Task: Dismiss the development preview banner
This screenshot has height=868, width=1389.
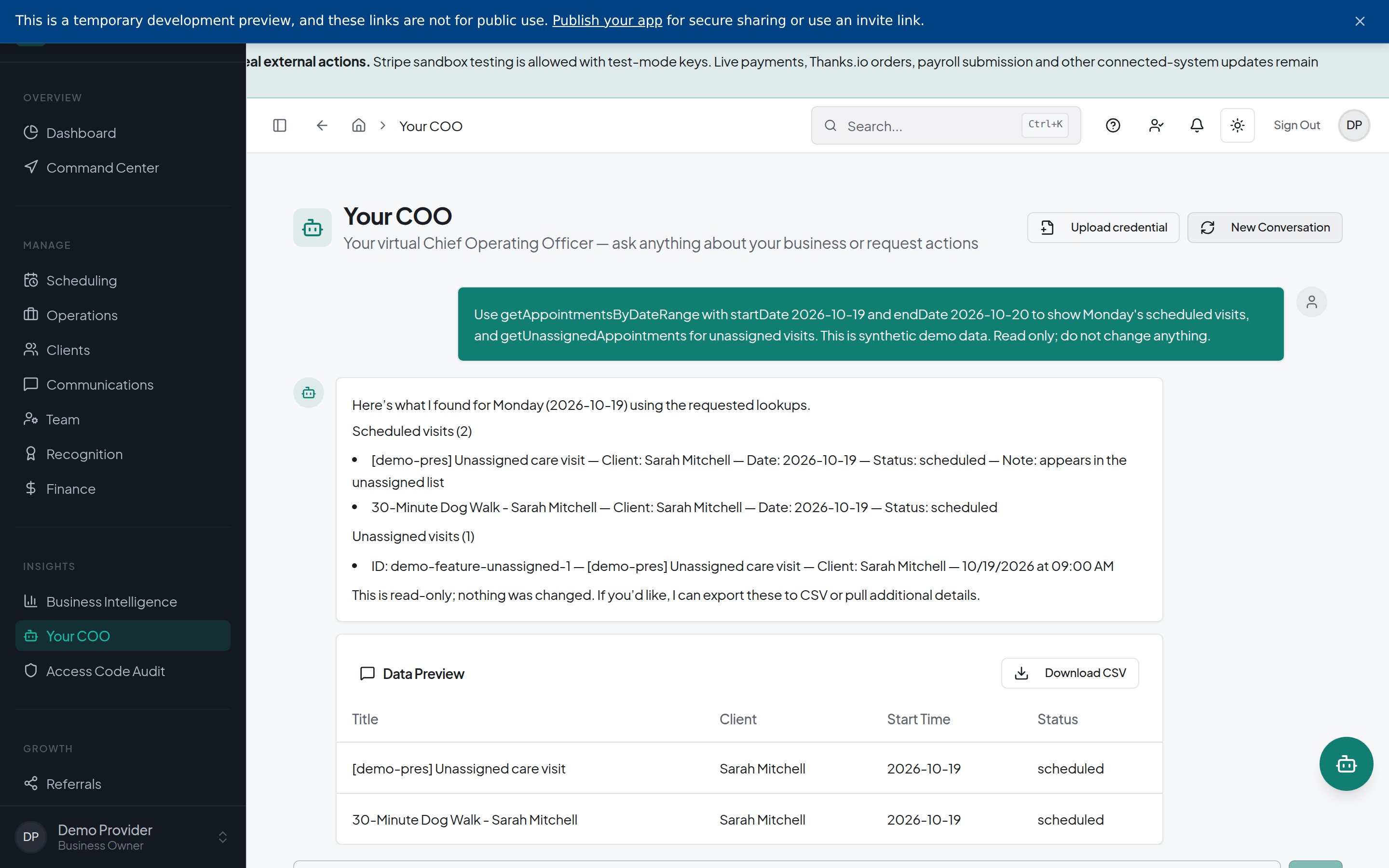Action: (x=1360, y=21)
